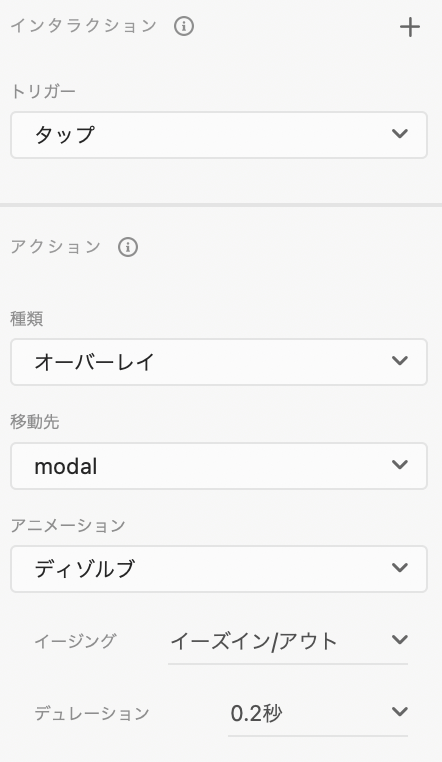This screenshot has height=762, width=442.
Task: Open easing dropdown showing イーズイン/アウト
Action: pos(288,641)
